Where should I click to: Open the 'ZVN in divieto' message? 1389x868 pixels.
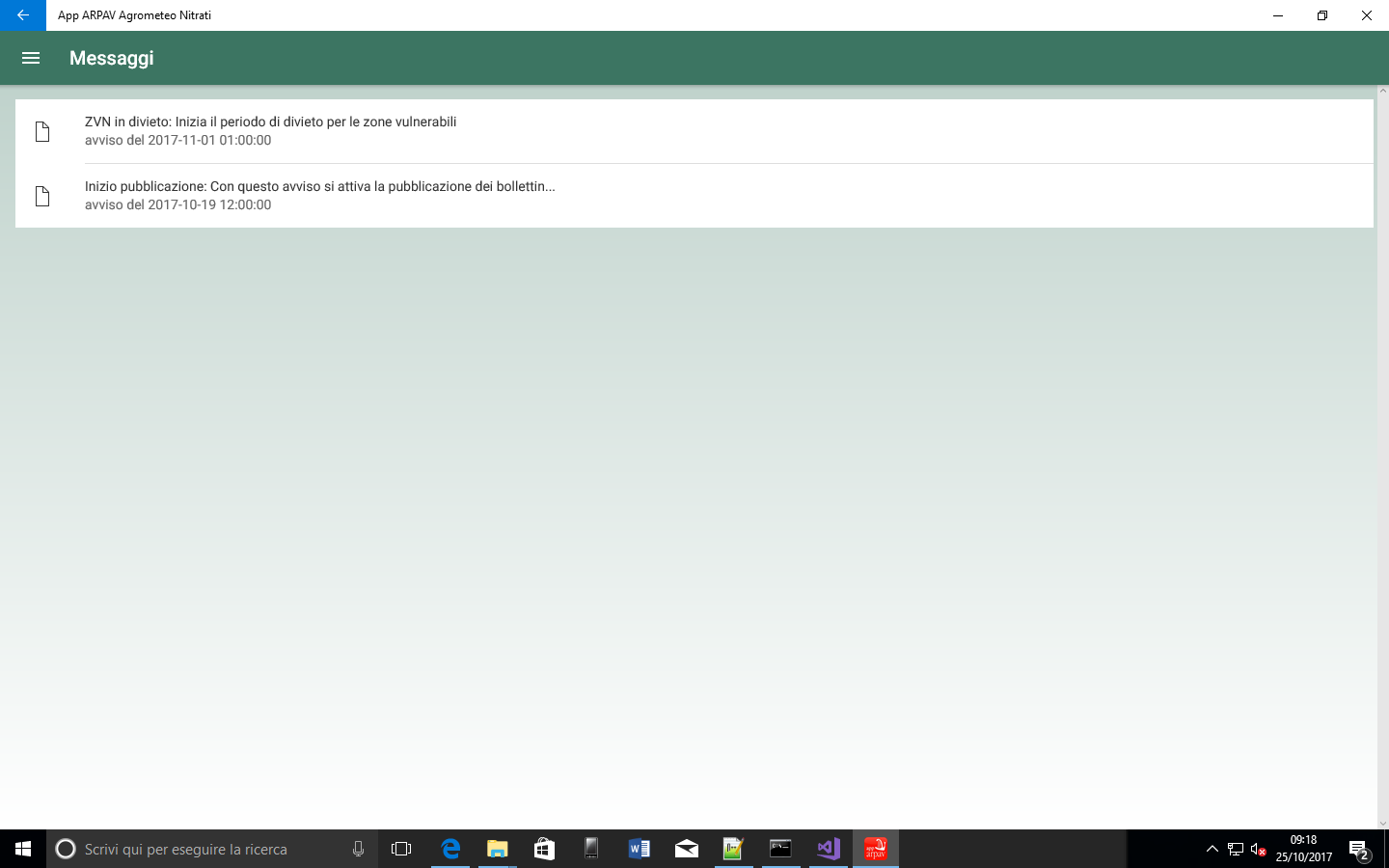pyautogui.click(x=694, y=131)
